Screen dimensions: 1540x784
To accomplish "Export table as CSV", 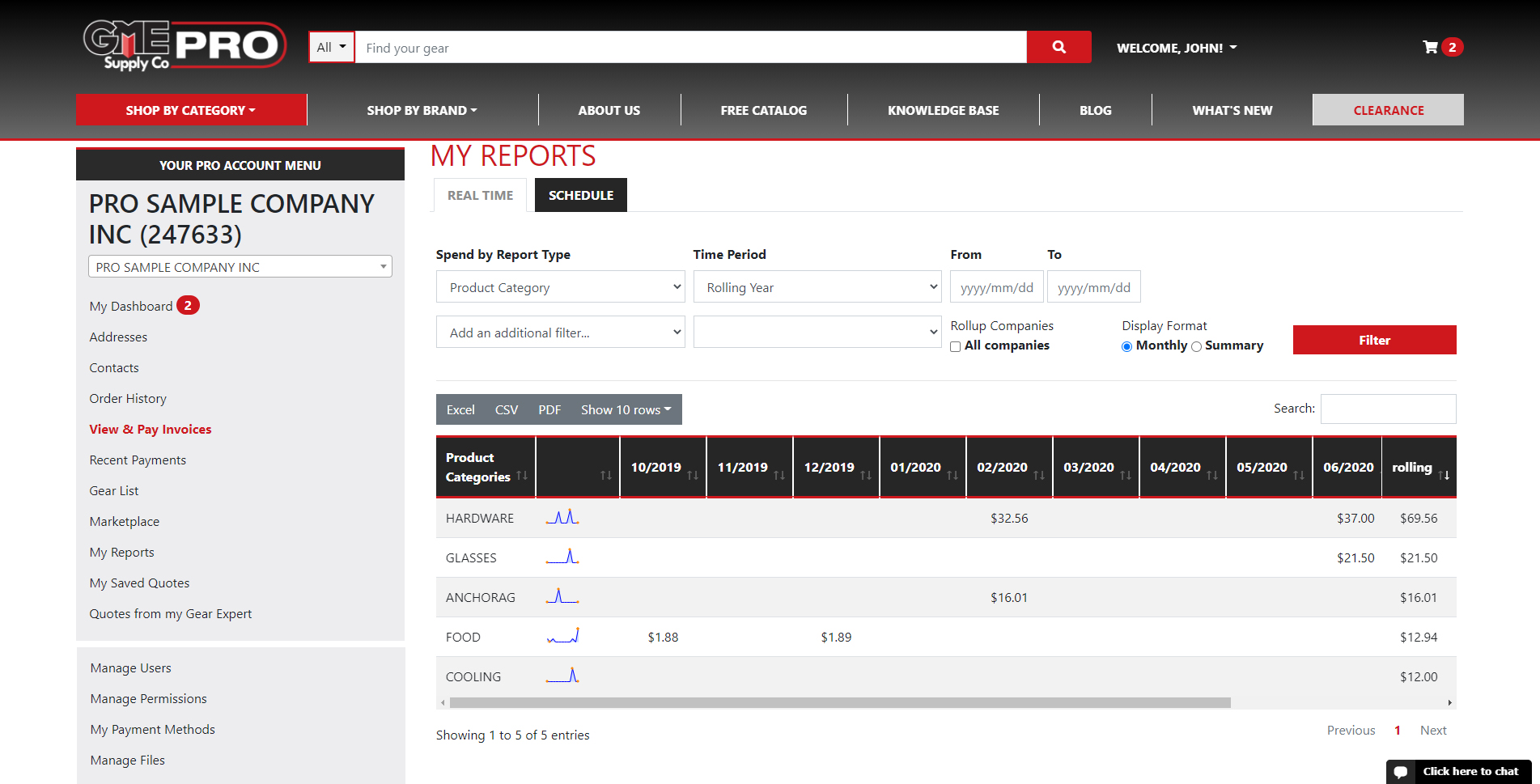I will pyautogui.click(x=507, y=409).
